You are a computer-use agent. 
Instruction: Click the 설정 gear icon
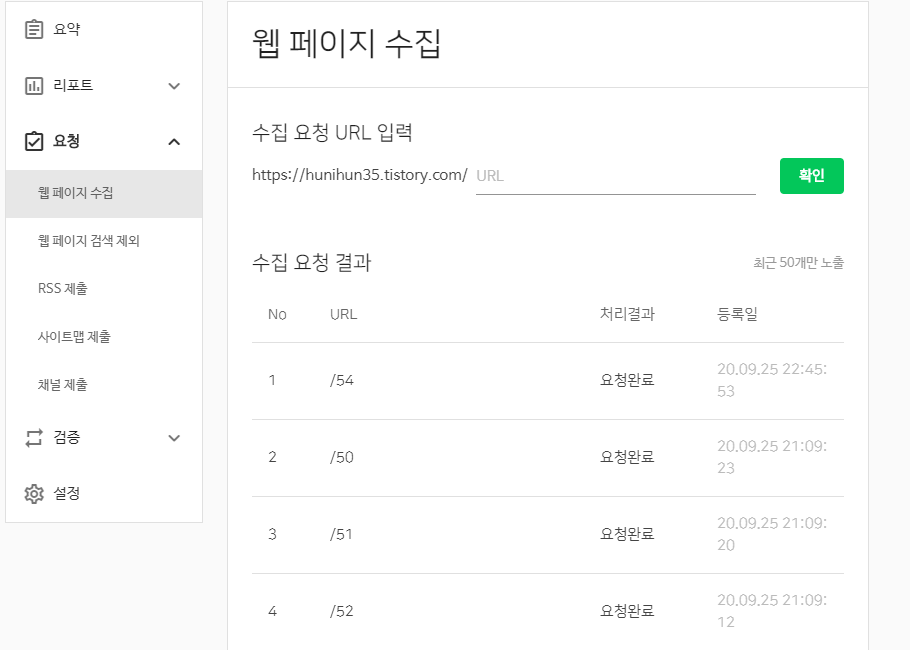(34, 494)
